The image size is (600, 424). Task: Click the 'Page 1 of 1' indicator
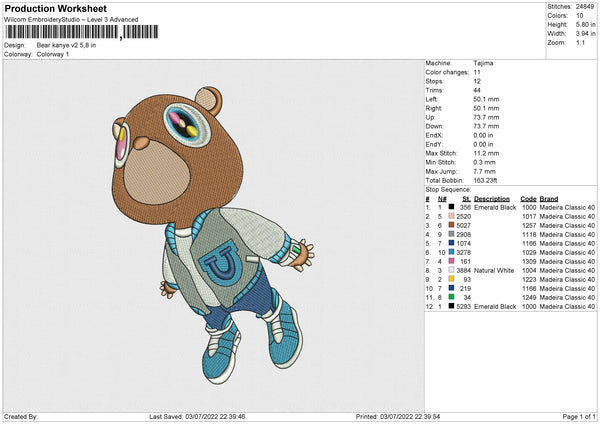pos(579,416)
